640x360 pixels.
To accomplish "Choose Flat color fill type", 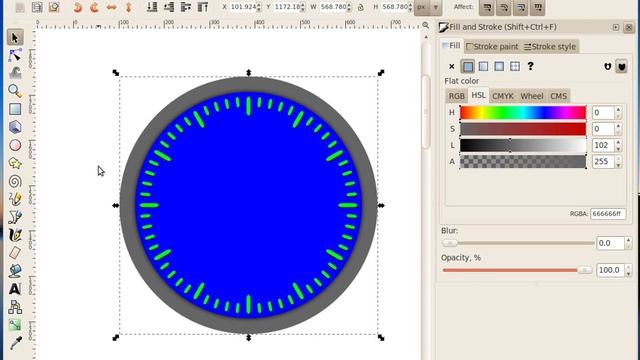I will coord(468,66).
